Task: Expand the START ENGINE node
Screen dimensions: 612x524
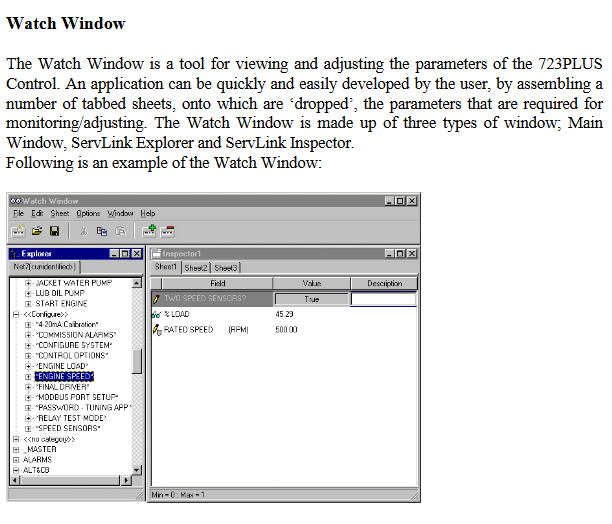Action: 28,304
